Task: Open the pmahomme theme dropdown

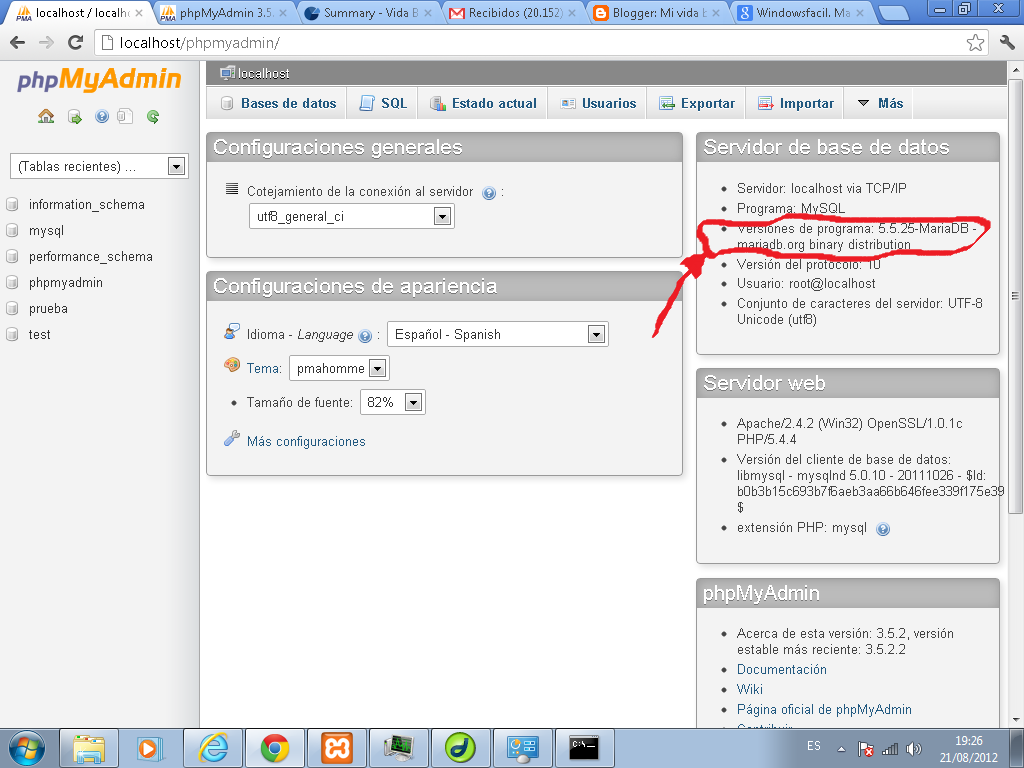Action: [x=339, y=368]
